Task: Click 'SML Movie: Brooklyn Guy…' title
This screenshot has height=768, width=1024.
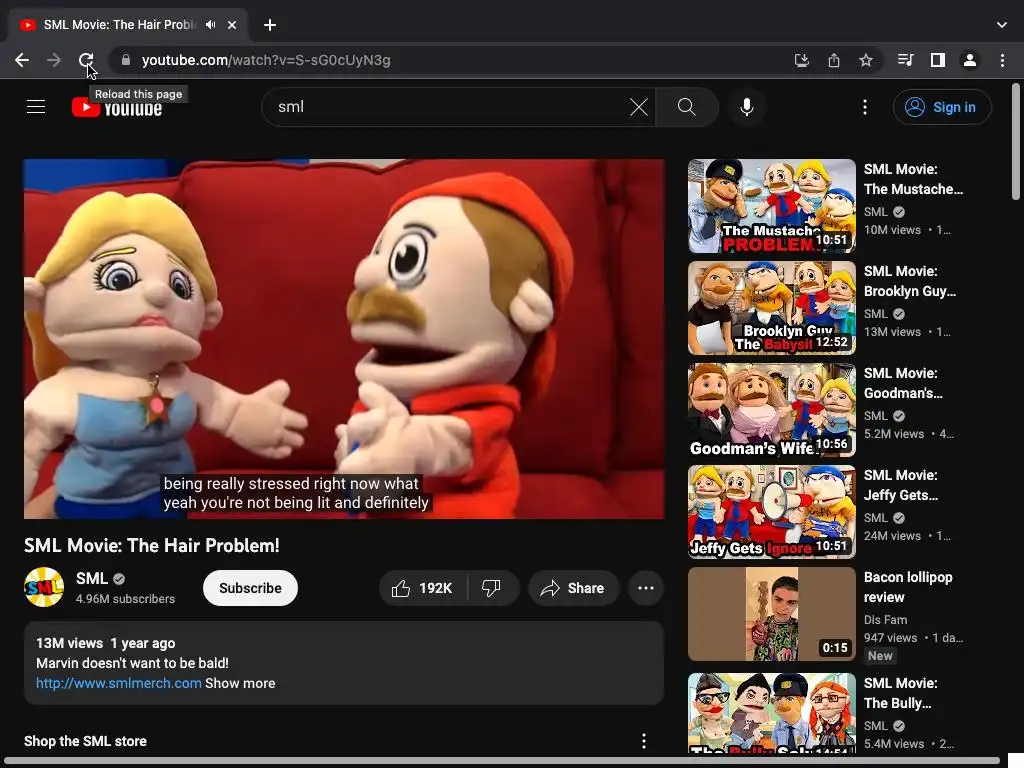Action: [x=910, y=281]
